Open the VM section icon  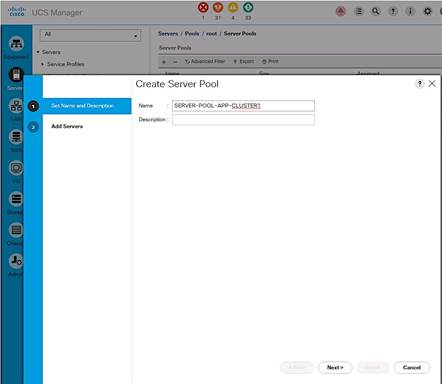tap(16, 168)
